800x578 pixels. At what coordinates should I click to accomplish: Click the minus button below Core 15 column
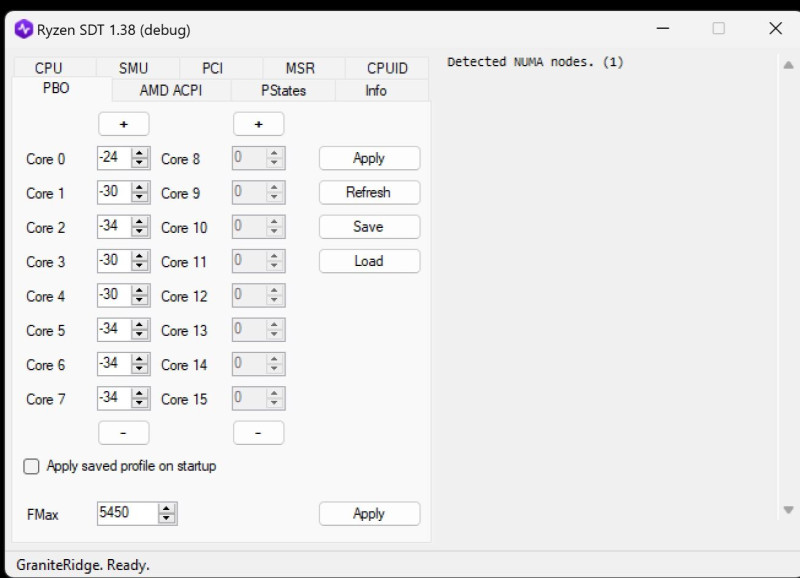tap(259, 433)
